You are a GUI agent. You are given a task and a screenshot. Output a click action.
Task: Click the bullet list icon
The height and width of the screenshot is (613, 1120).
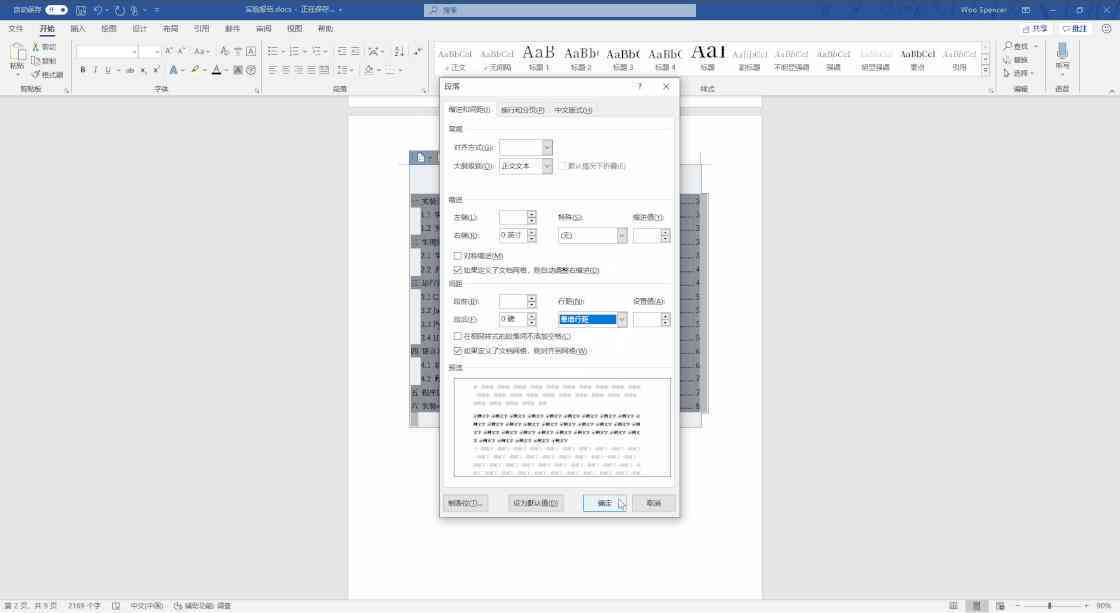coord(272,51)
